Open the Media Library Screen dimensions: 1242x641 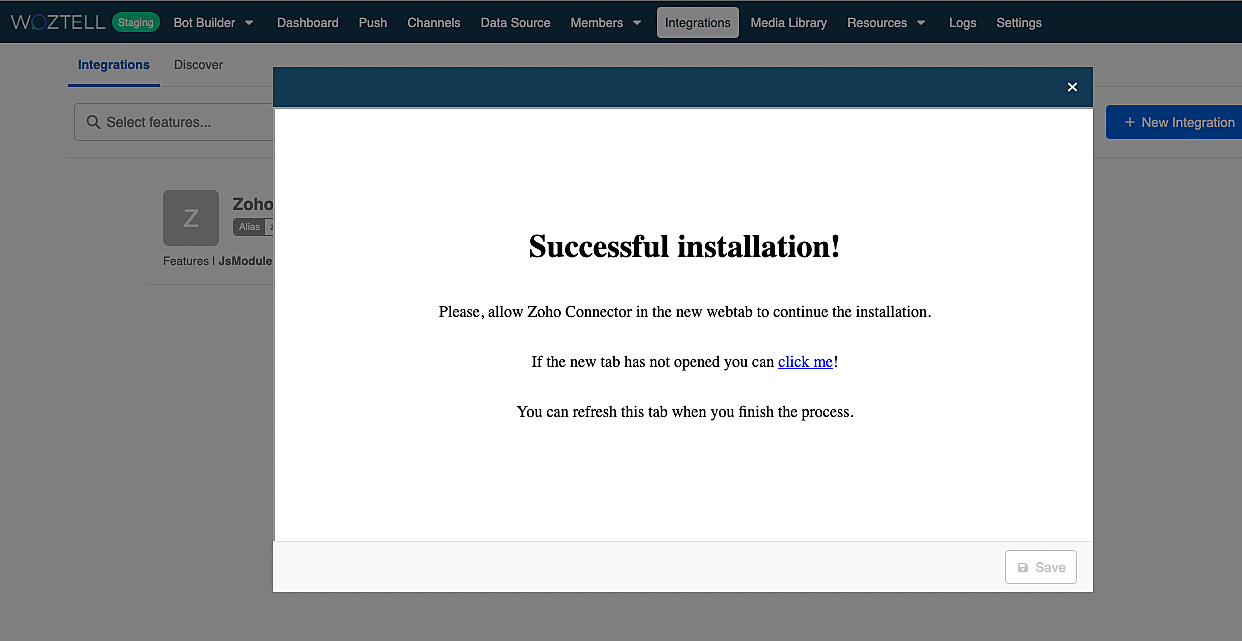click(788, 22)
